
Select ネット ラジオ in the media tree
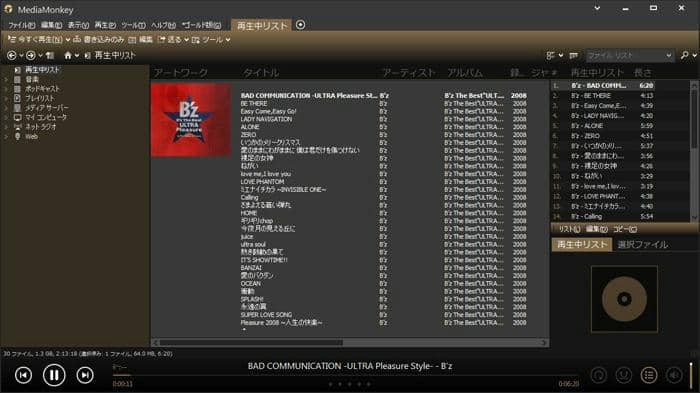41,127
